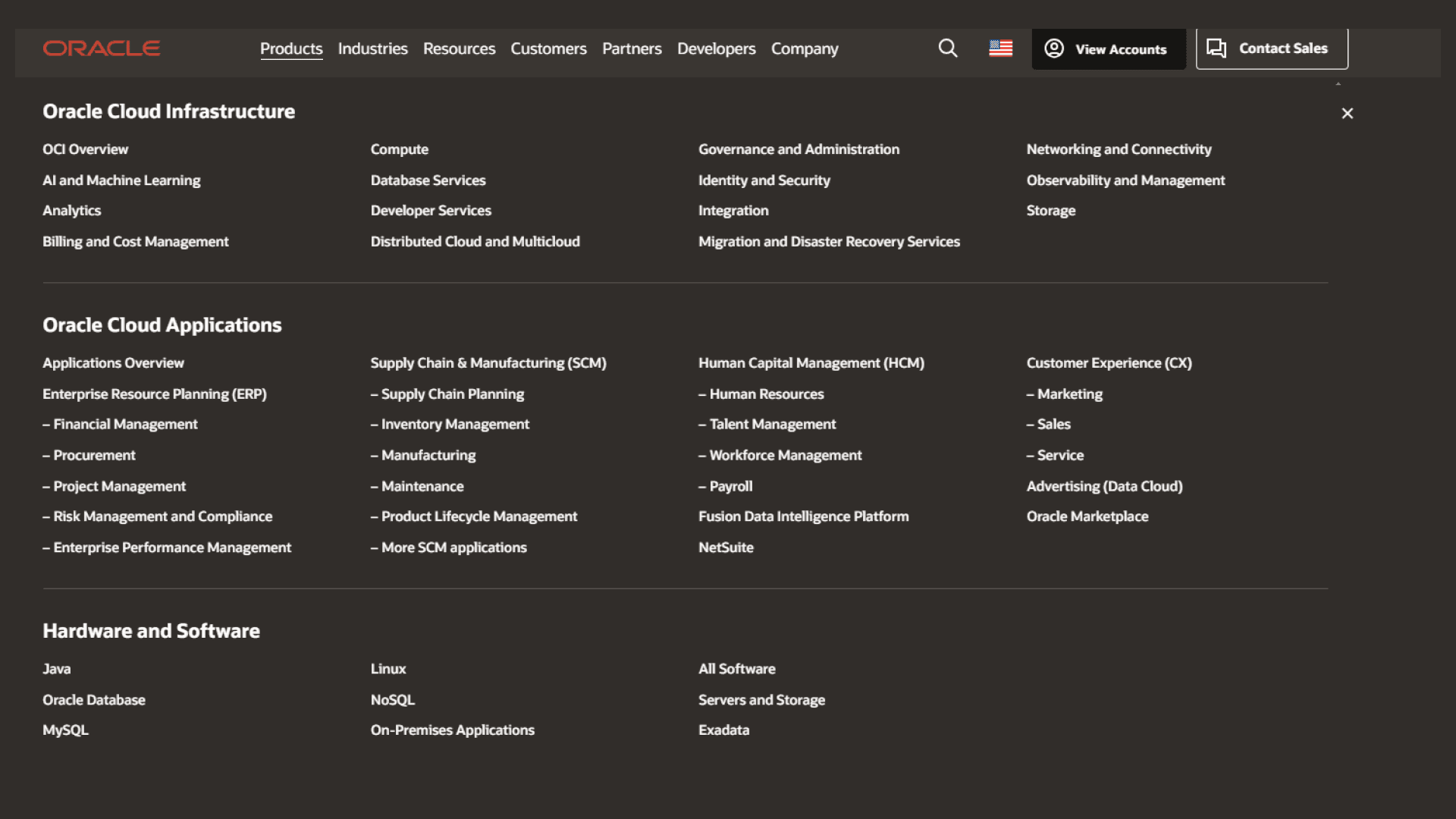Open the Java link
This screenshot has height=819, width=1456.
[x=57, y=669]
